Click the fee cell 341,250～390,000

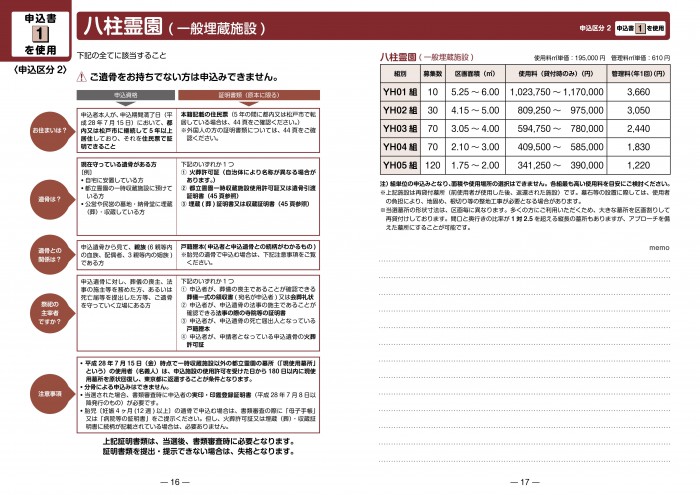tap(556, 165)
